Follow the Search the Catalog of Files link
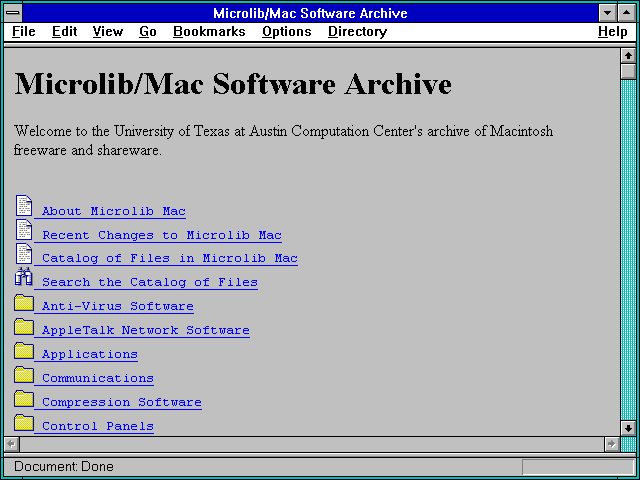 pos(150,282)
